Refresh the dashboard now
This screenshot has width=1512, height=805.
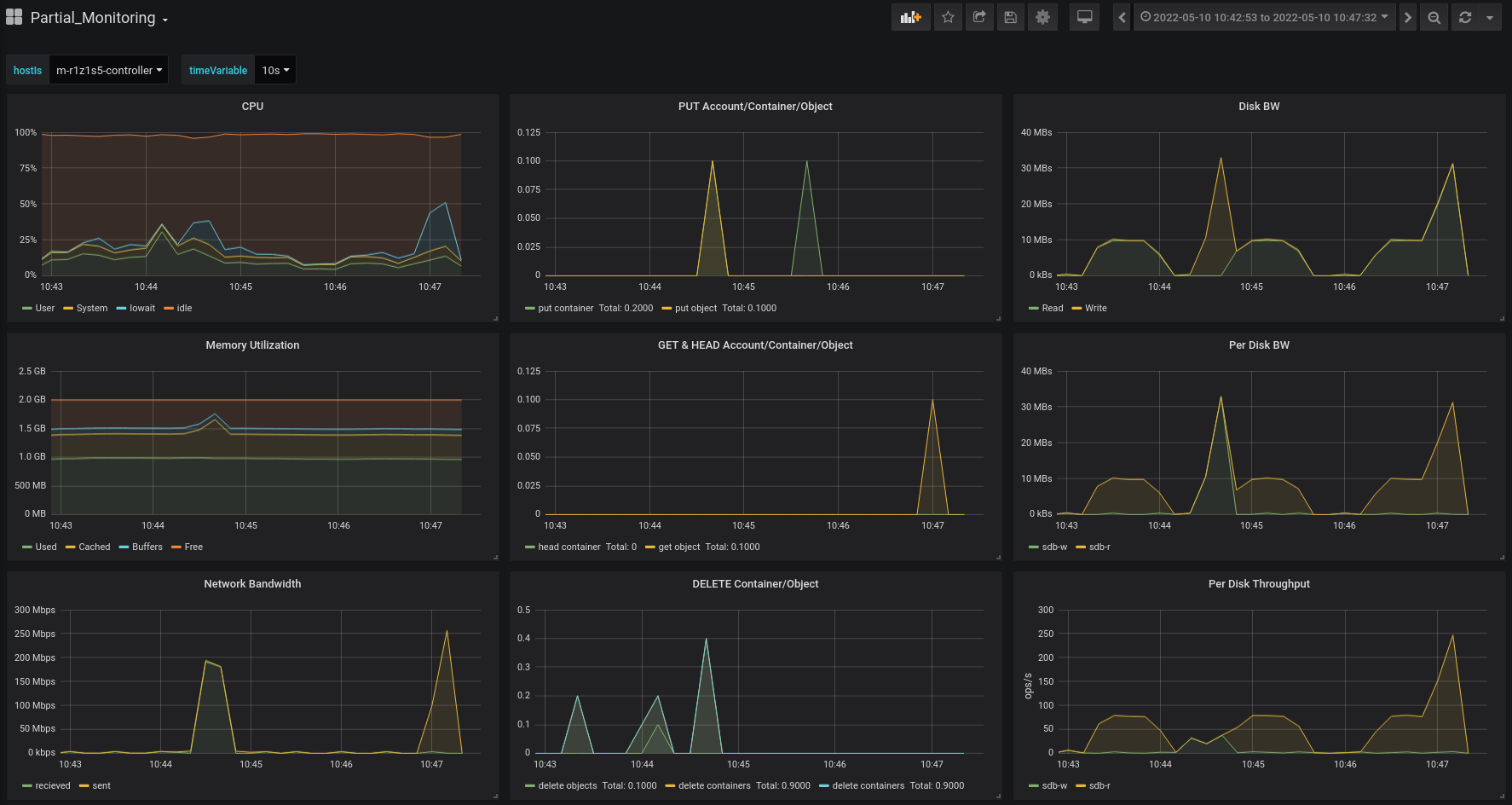point(1465,17)
